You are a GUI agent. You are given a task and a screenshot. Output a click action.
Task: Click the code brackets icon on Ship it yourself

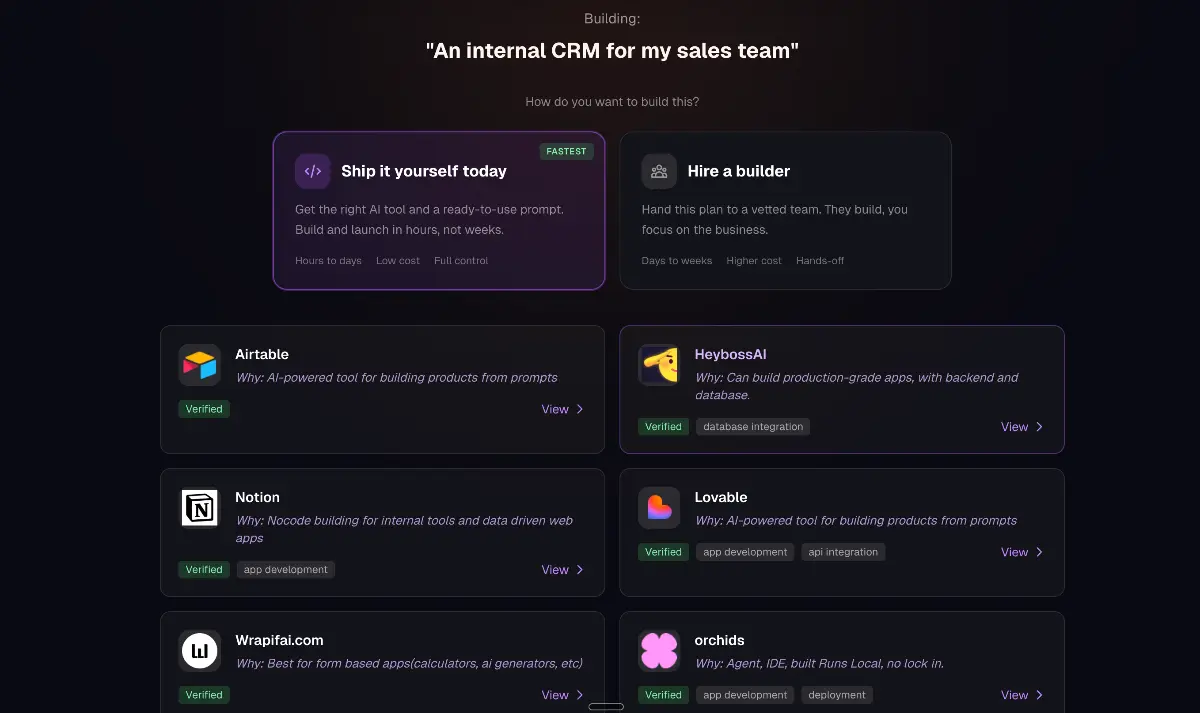pyautogui.click(x=312, y=171)
